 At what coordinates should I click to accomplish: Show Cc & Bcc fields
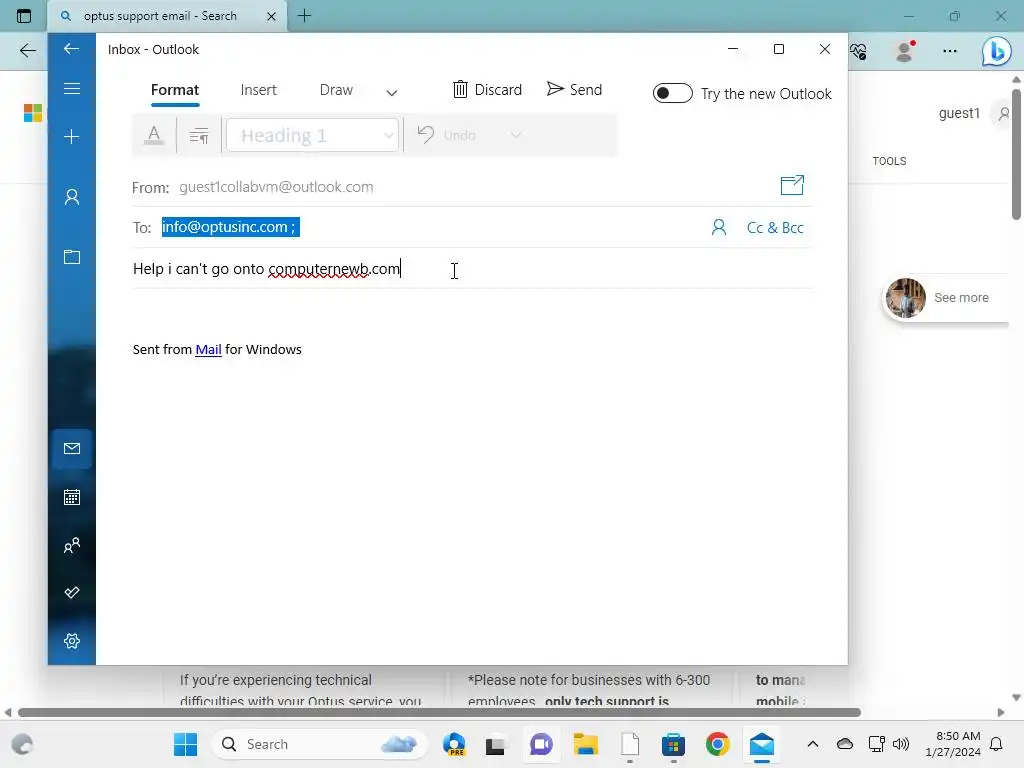[x=775, y=228]
